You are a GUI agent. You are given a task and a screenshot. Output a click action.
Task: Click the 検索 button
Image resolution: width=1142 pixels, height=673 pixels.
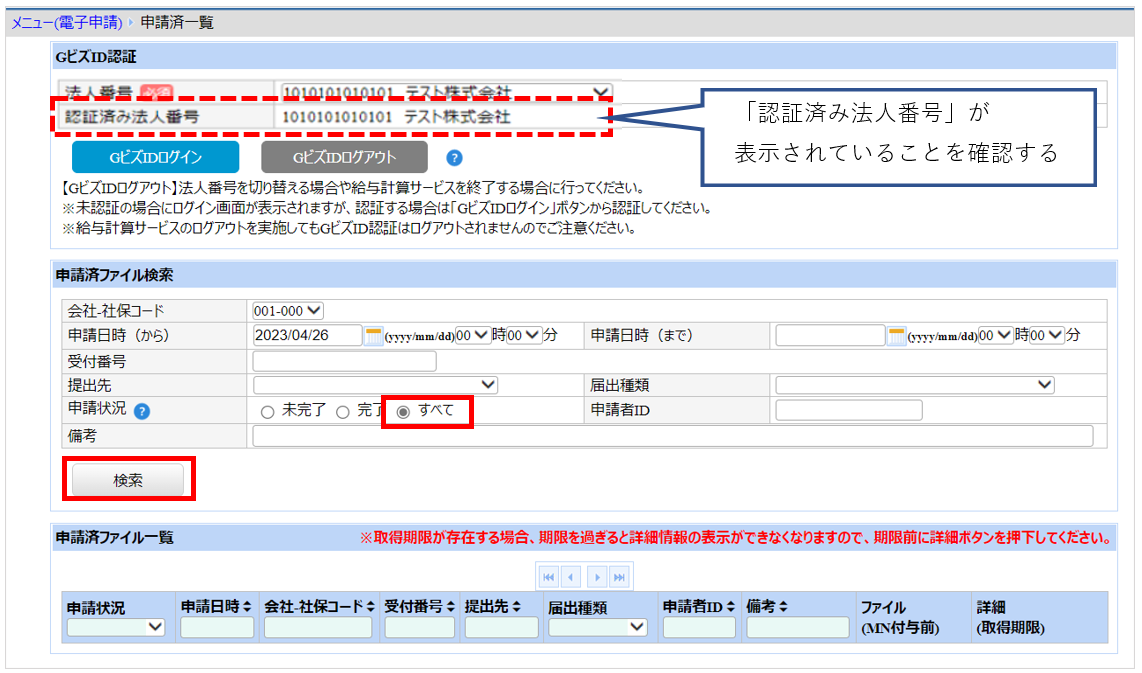128,480
